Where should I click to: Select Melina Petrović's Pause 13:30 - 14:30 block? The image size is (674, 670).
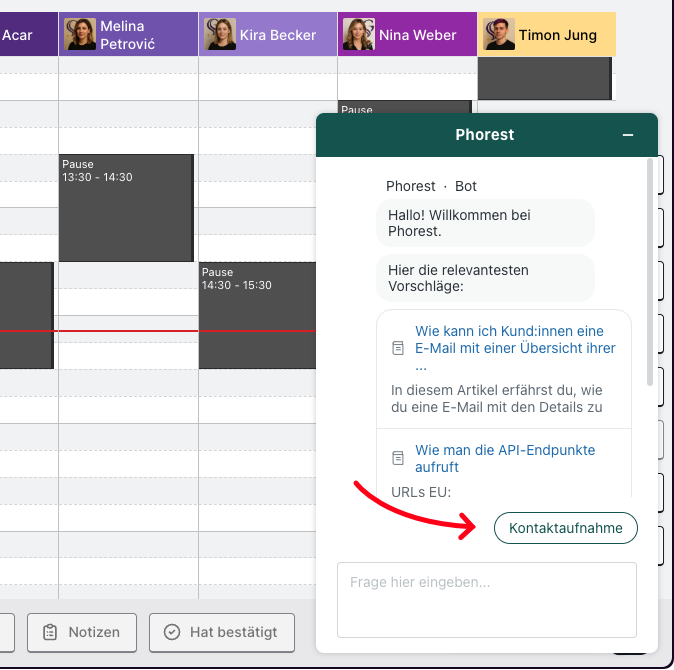(x=125, y=208)
